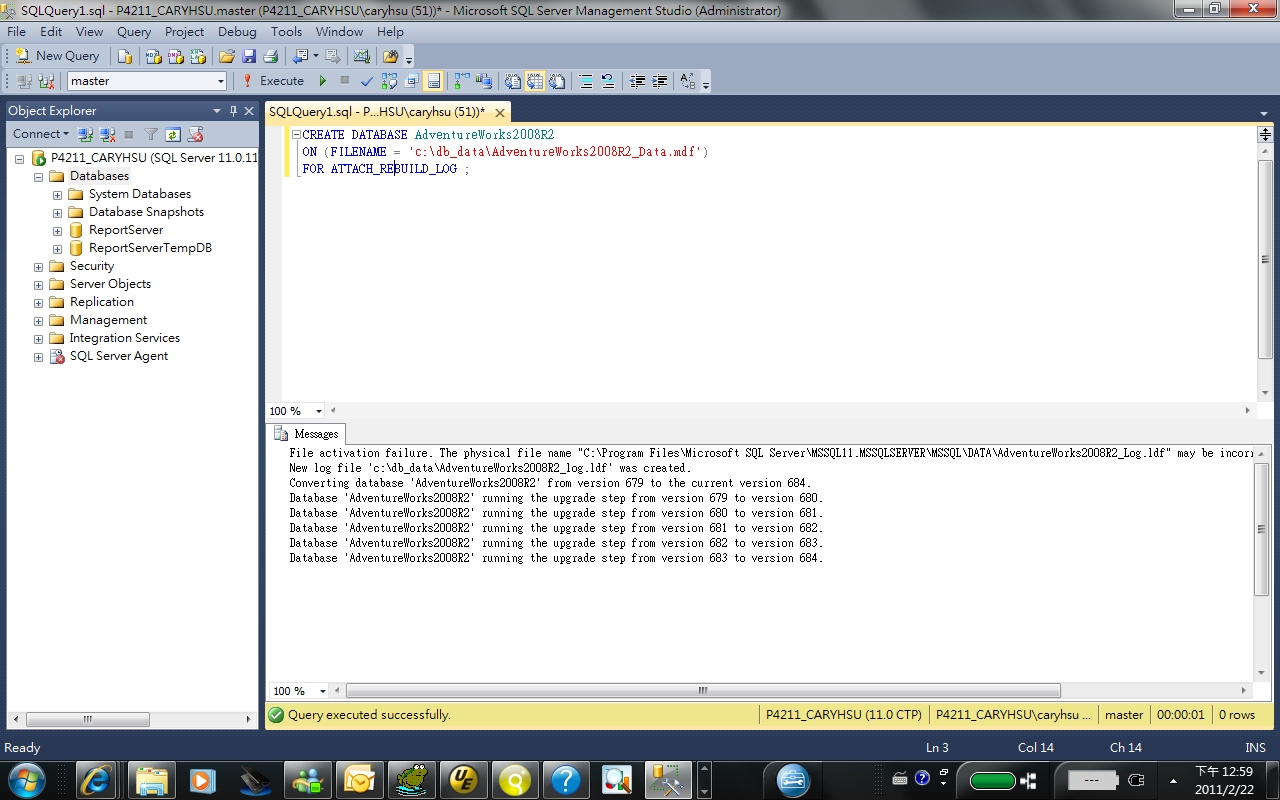Collapse the P4211_CARYHSU server node
The width and height of the screenshot is (1280, 800).
coord(20,158)
